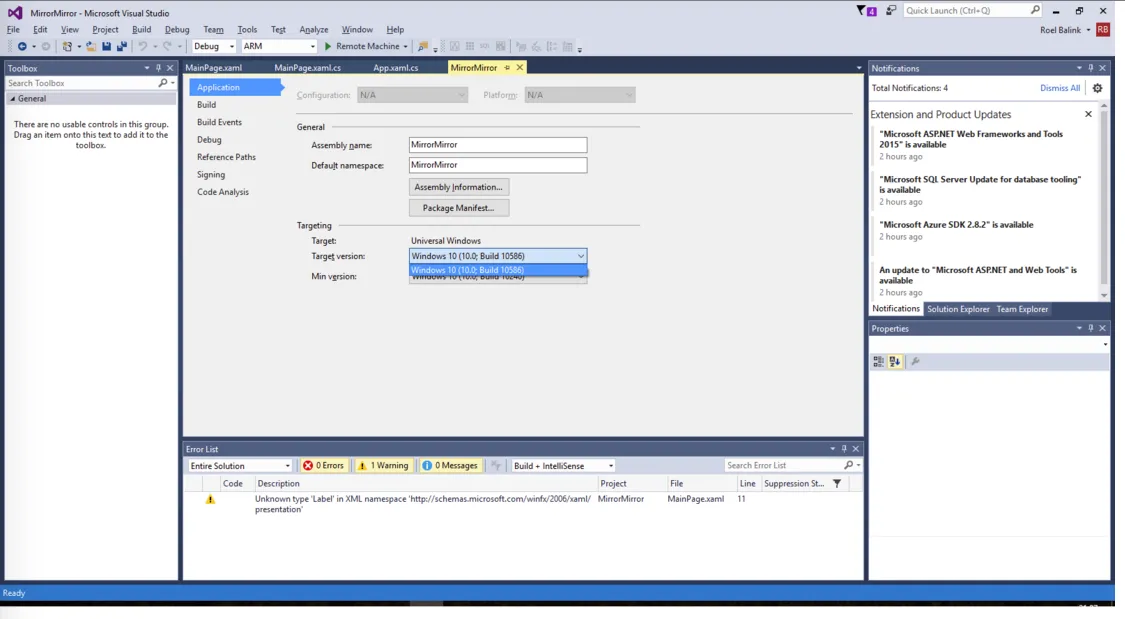The image size is (1125, 619).
Task: Click in the Default namespace field
Action: point(498,165)
